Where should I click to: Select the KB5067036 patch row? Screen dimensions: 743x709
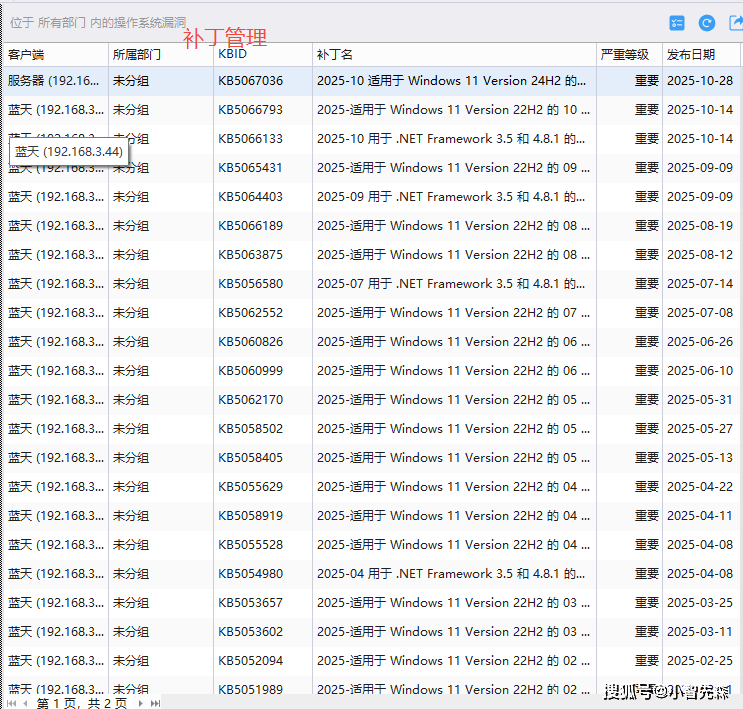[250, 81]
